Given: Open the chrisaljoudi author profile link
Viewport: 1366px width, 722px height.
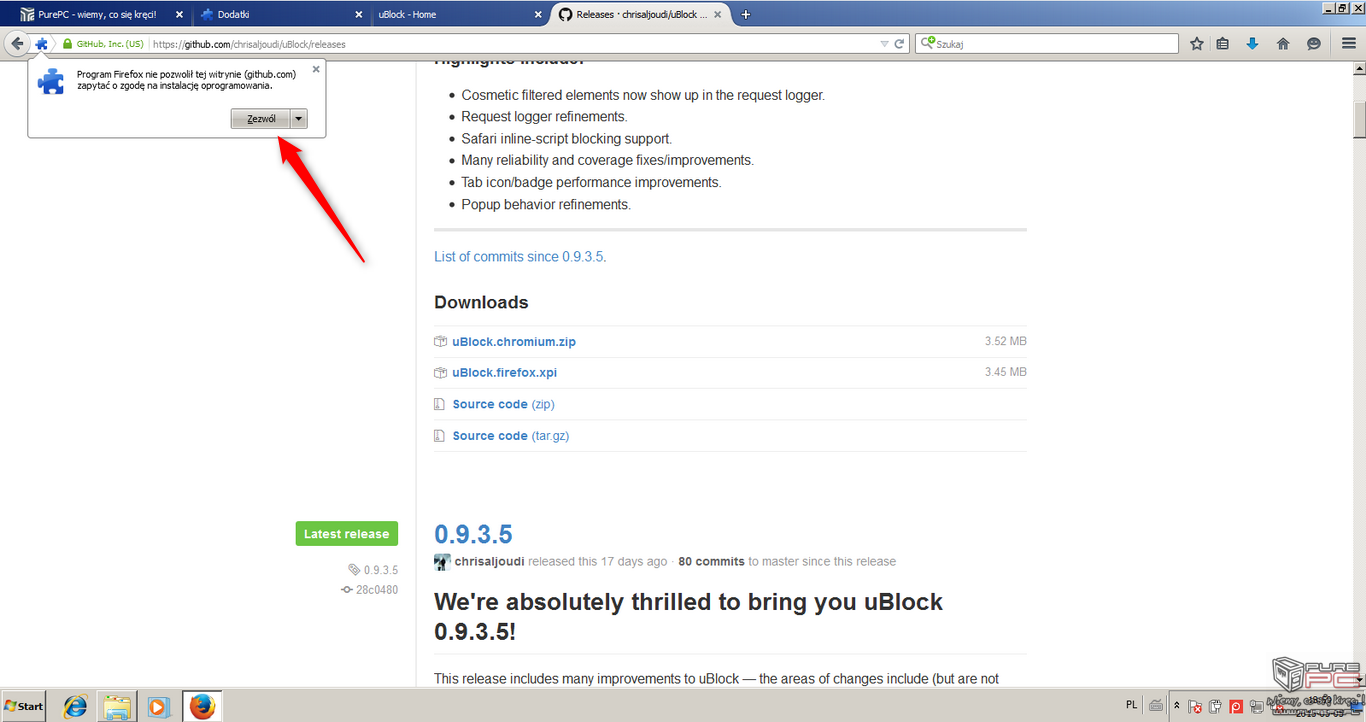Looking at the screenshot, I should point(490,562).
